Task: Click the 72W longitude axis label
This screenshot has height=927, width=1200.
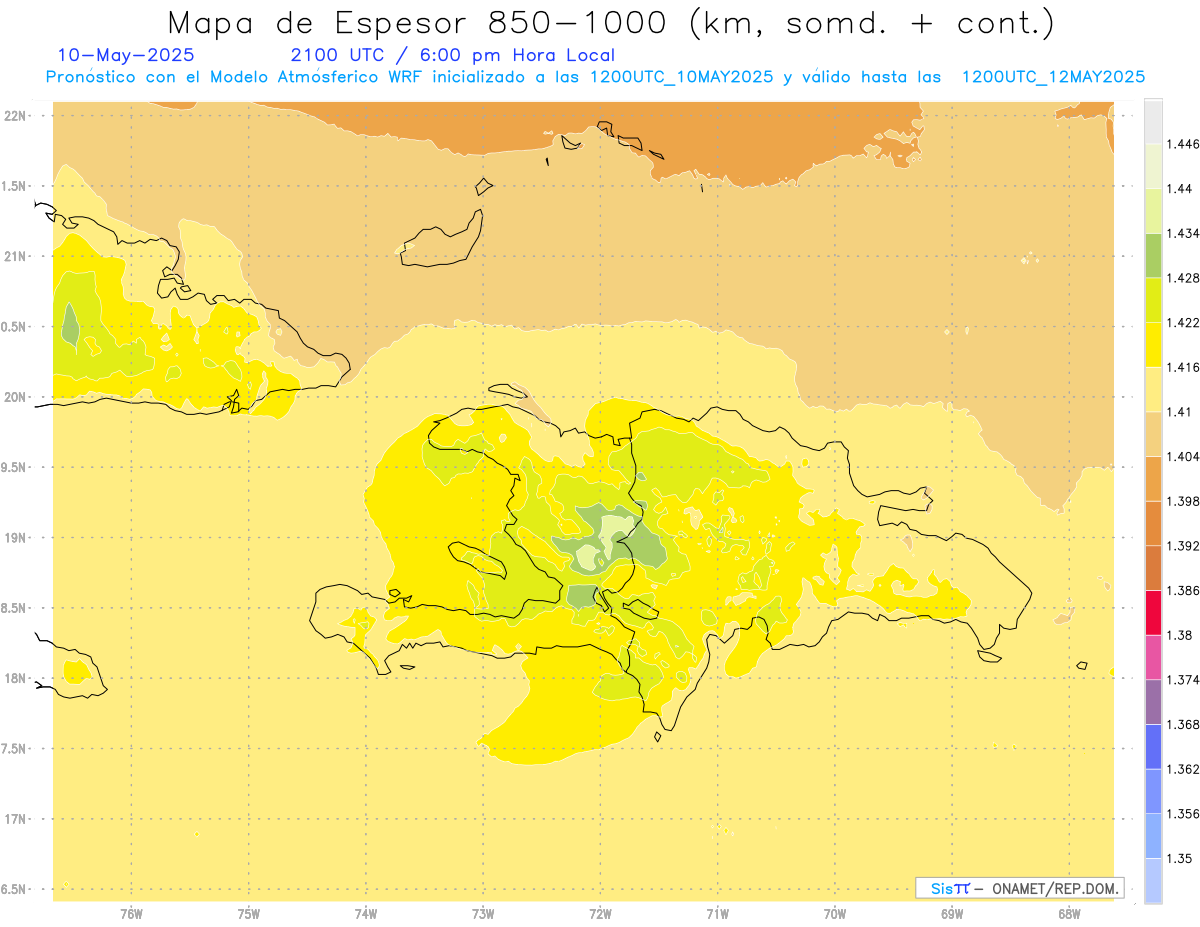Action: coord(600,914)
